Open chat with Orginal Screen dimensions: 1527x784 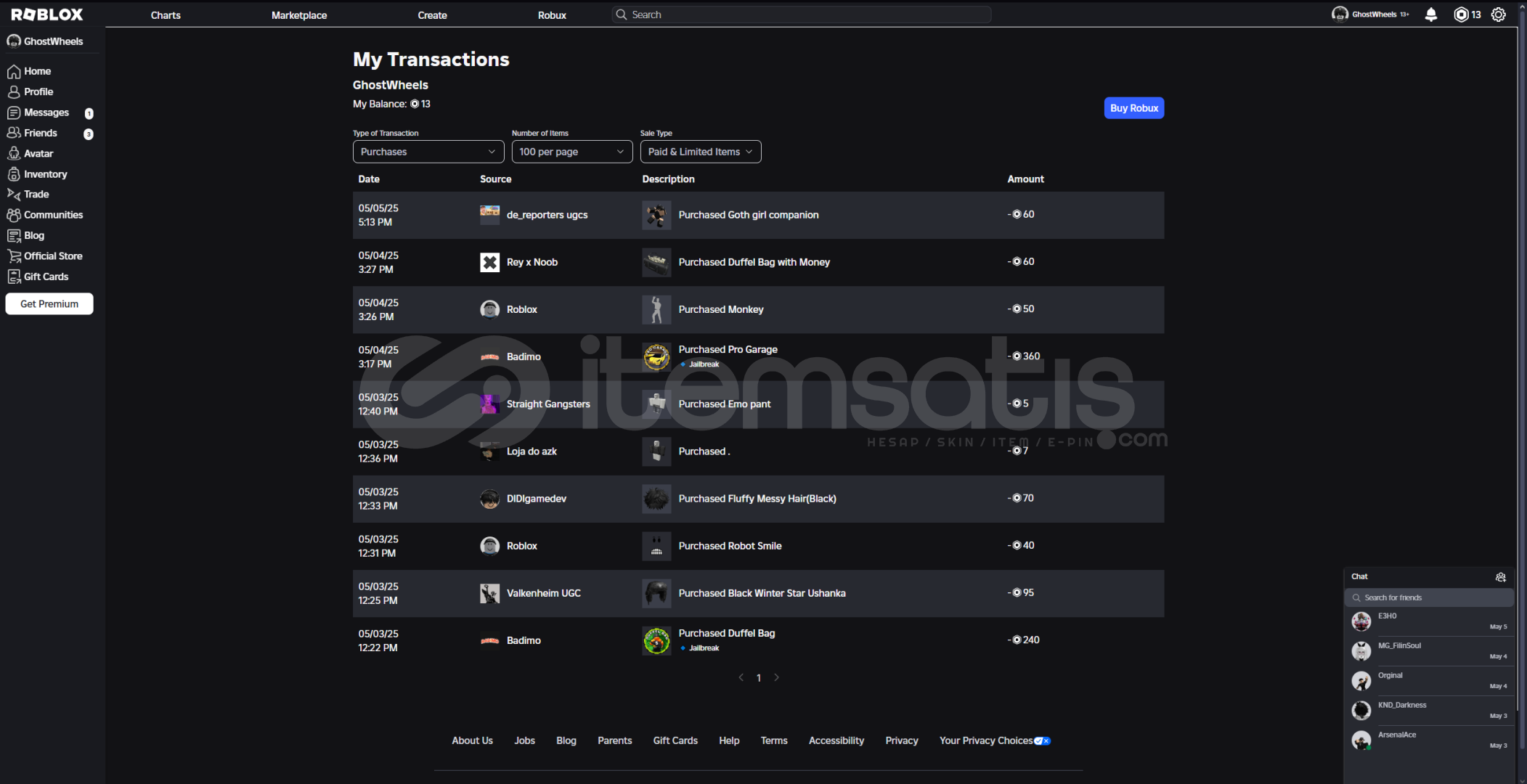coord(1429,681)
